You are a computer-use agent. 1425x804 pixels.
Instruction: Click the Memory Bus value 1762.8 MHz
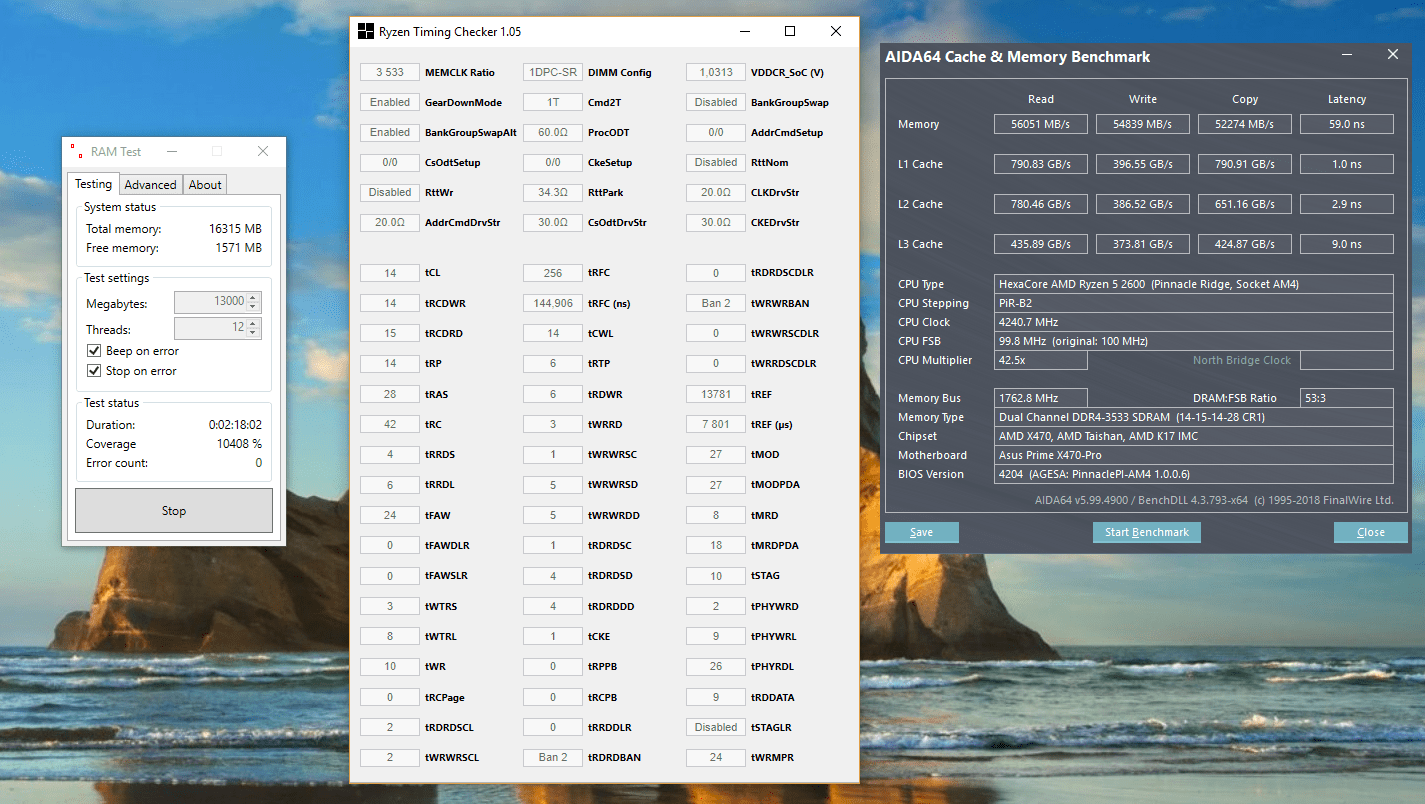[x=1041, y=398]
